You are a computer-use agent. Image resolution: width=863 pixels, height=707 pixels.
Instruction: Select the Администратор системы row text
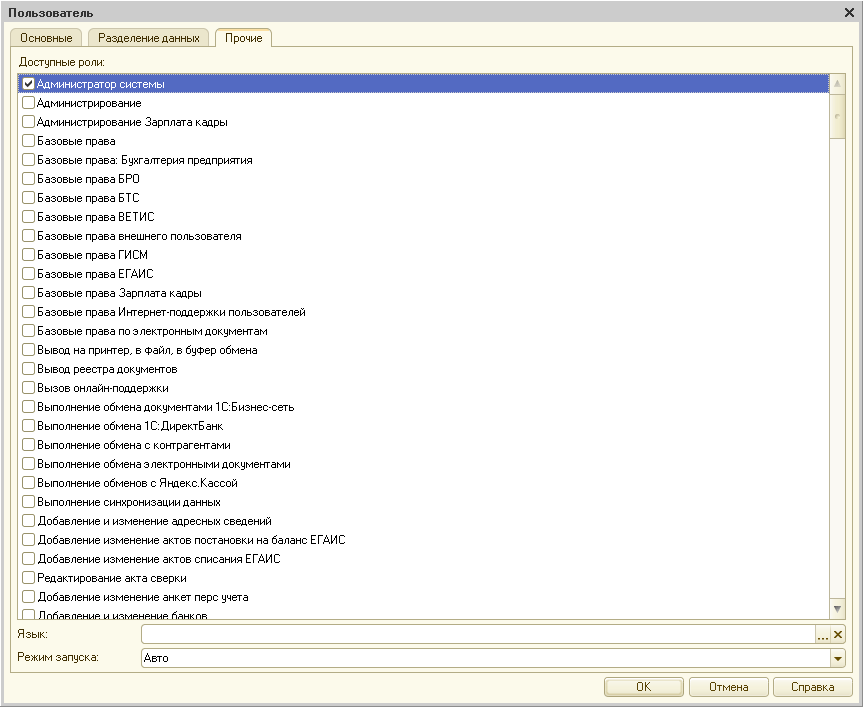tap(101, 84)
